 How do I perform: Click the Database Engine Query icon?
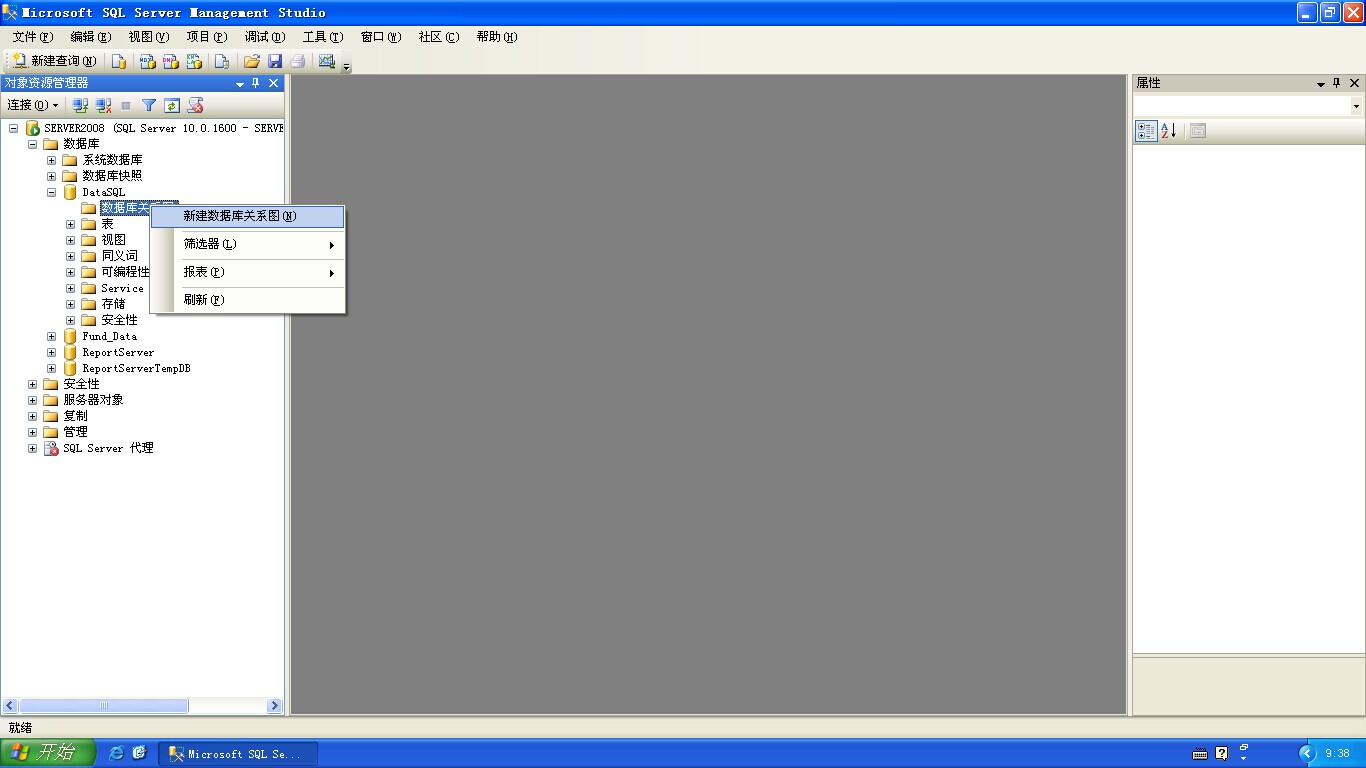point(119,61)
